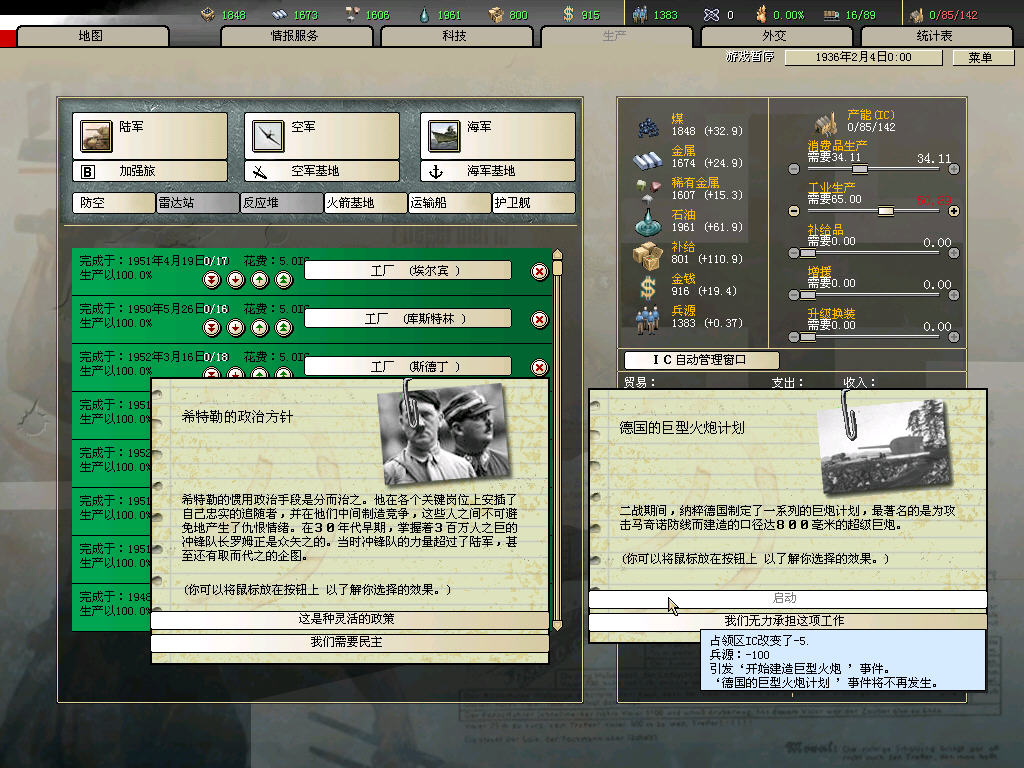Select 反应堆 reactor production
This screenshot has height=768, width=1024.
pos(282,203)
